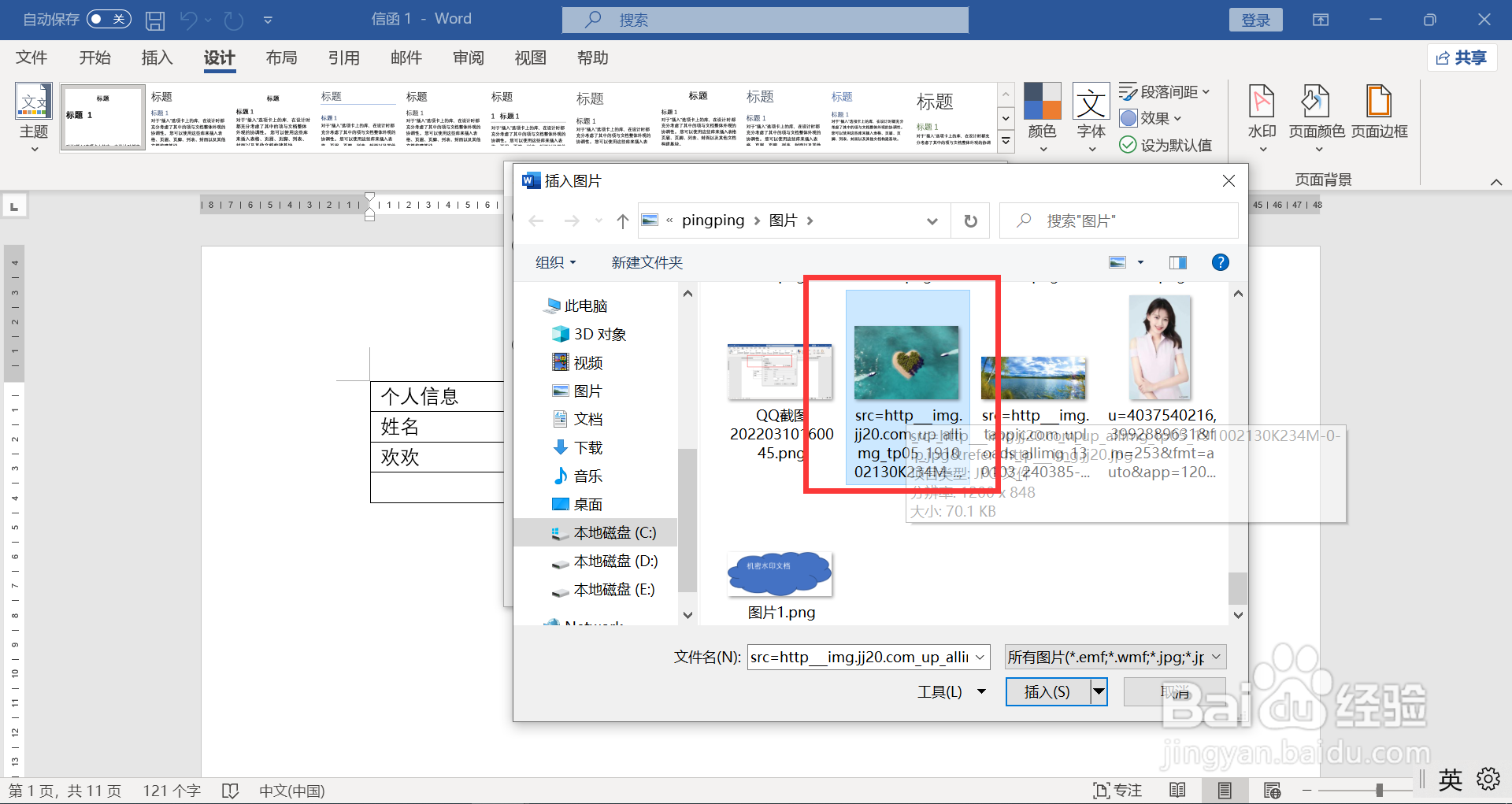Click 新建文件夹 new folder button
1512x804 pixels.
[647, 262]
